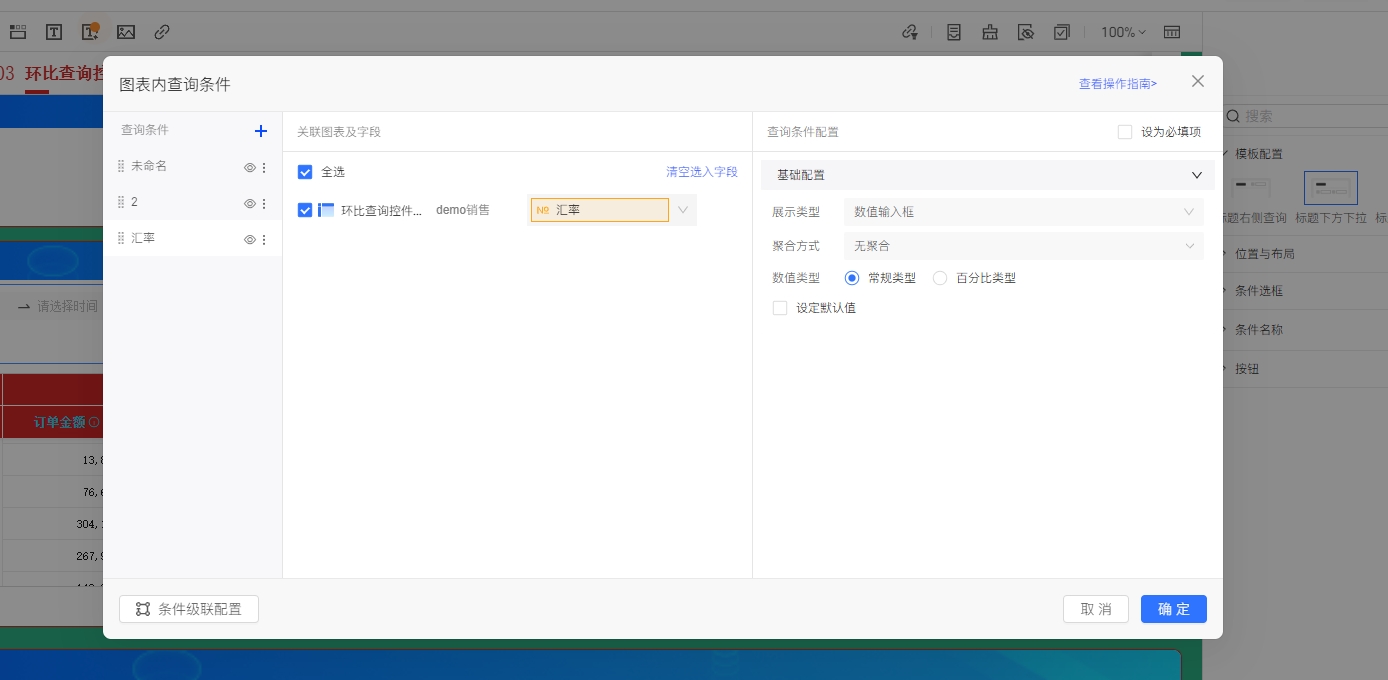Viewport: 1388px width, 680px height.
Task: Expand 条件名称 section
Action: (x=1258, y=329)
